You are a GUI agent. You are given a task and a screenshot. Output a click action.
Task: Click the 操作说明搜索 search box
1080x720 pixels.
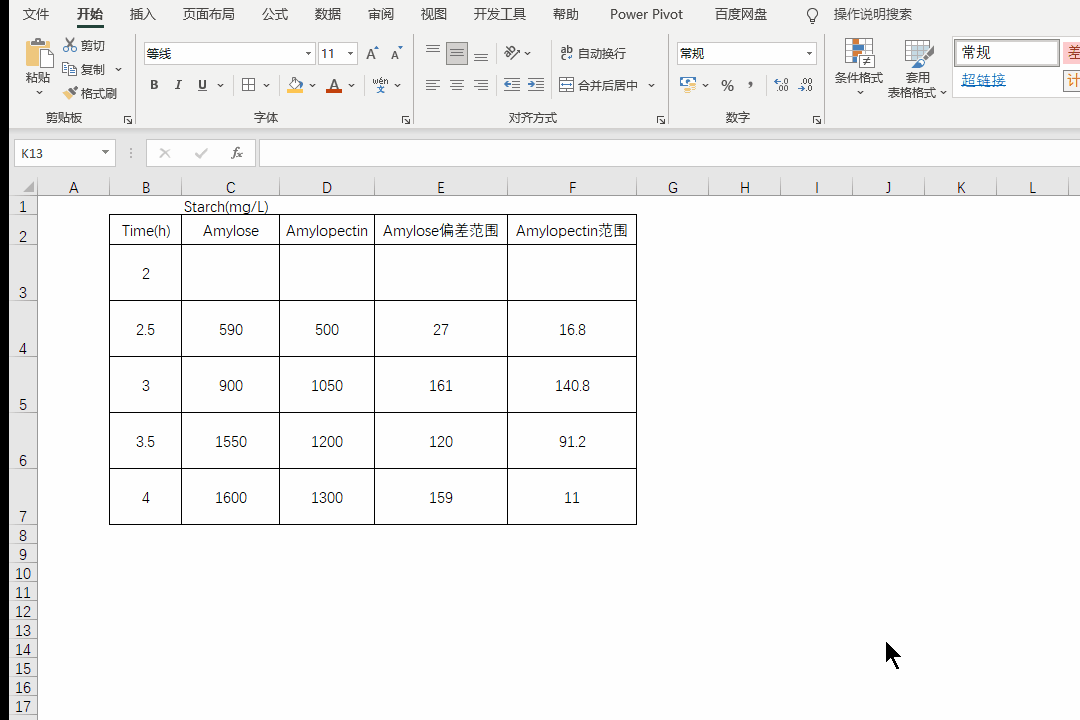(x=873, y=14)
